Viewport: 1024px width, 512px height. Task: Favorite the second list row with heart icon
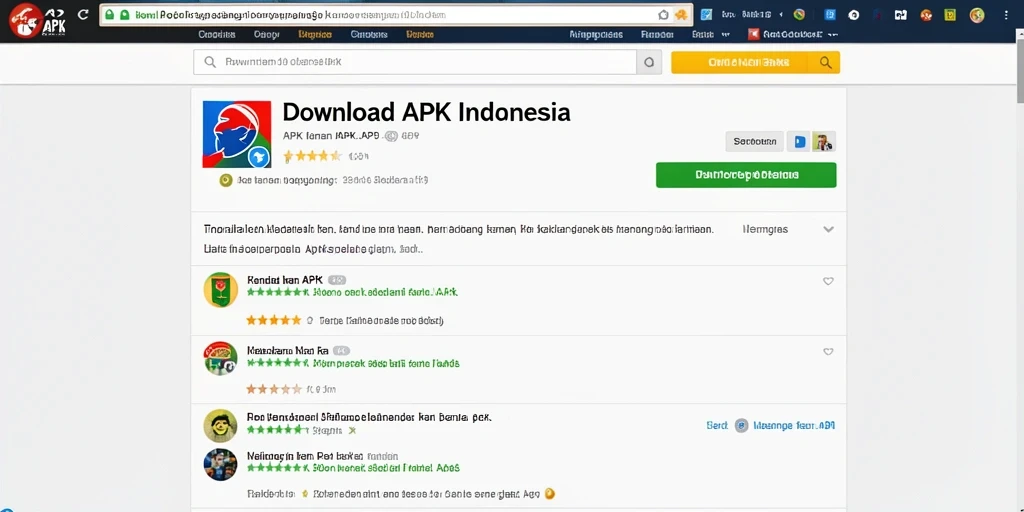(828, 351)
